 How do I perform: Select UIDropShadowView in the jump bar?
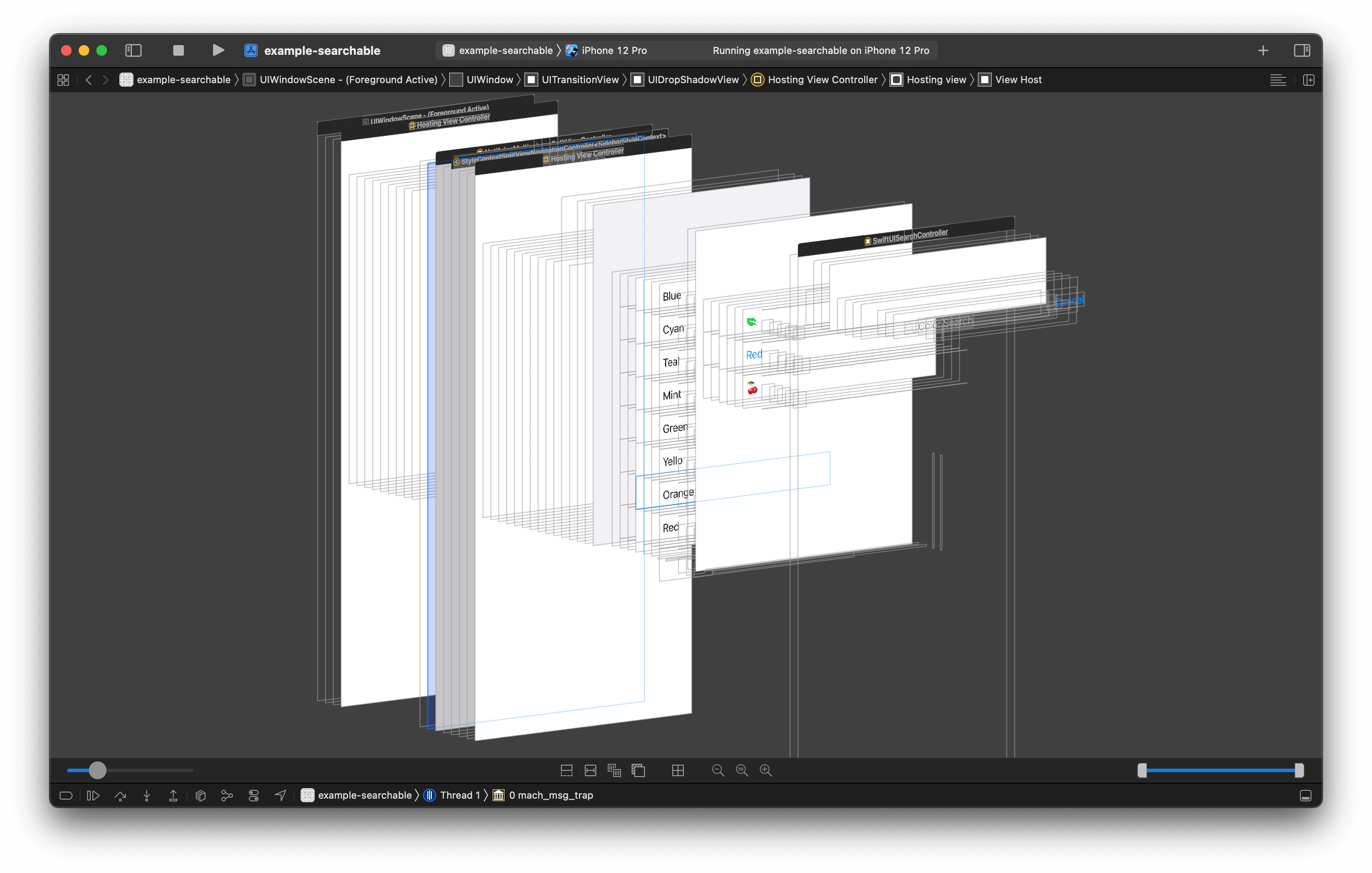coord(692,80)
